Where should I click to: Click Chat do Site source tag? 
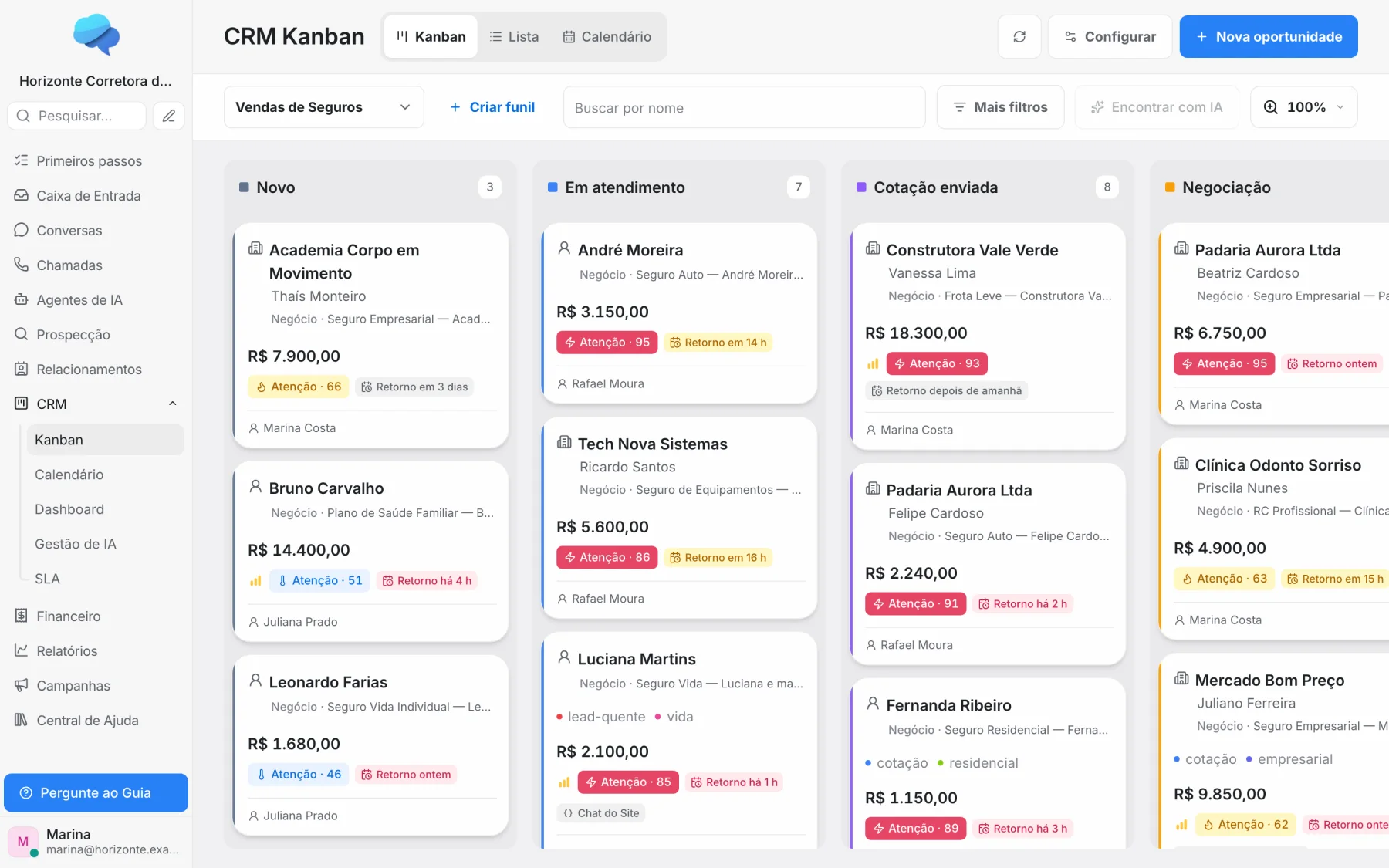601,813
